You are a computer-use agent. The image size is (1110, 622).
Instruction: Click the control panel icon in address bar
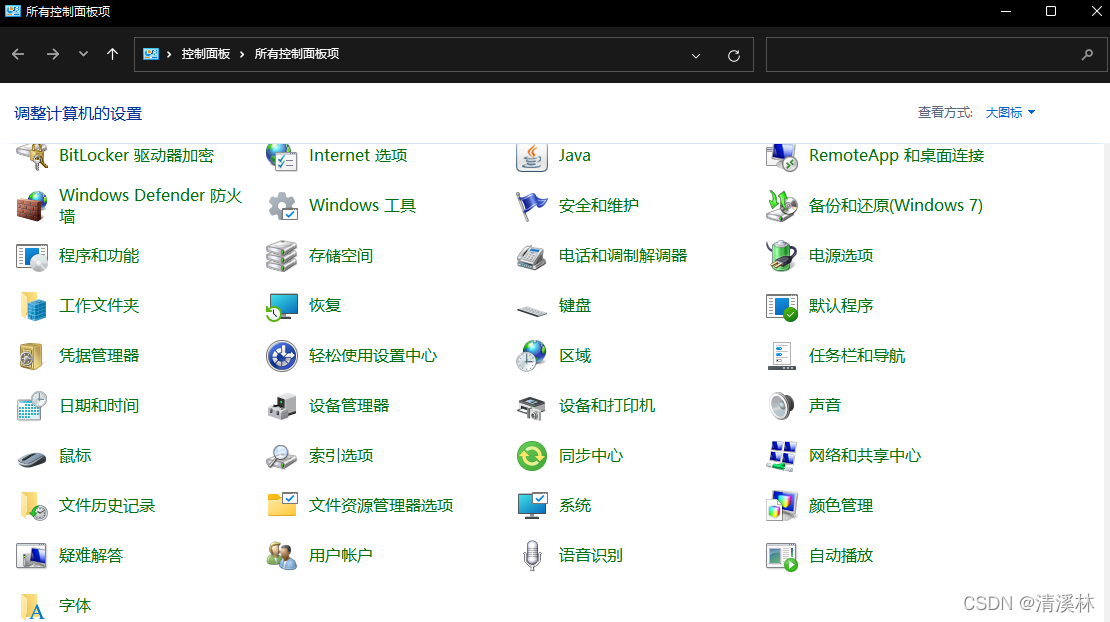pos(151,54)
